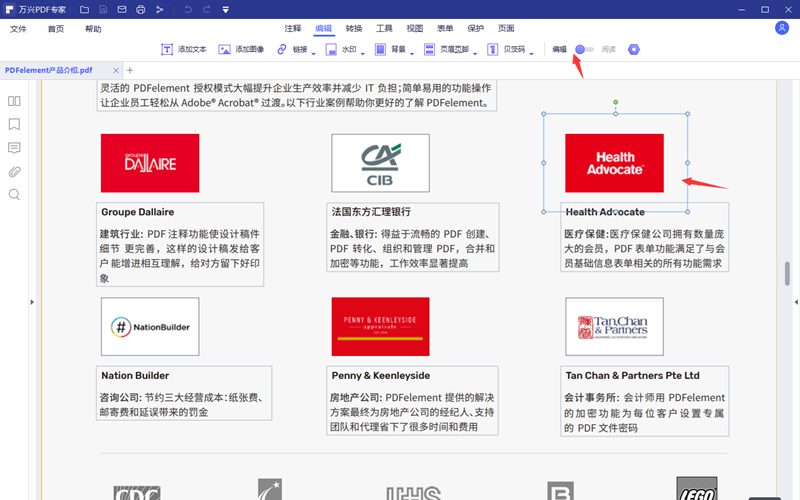800x500 pixels.
Task: Close the PDFelement产品介绍.pdf tab
Action: [116, 71]
